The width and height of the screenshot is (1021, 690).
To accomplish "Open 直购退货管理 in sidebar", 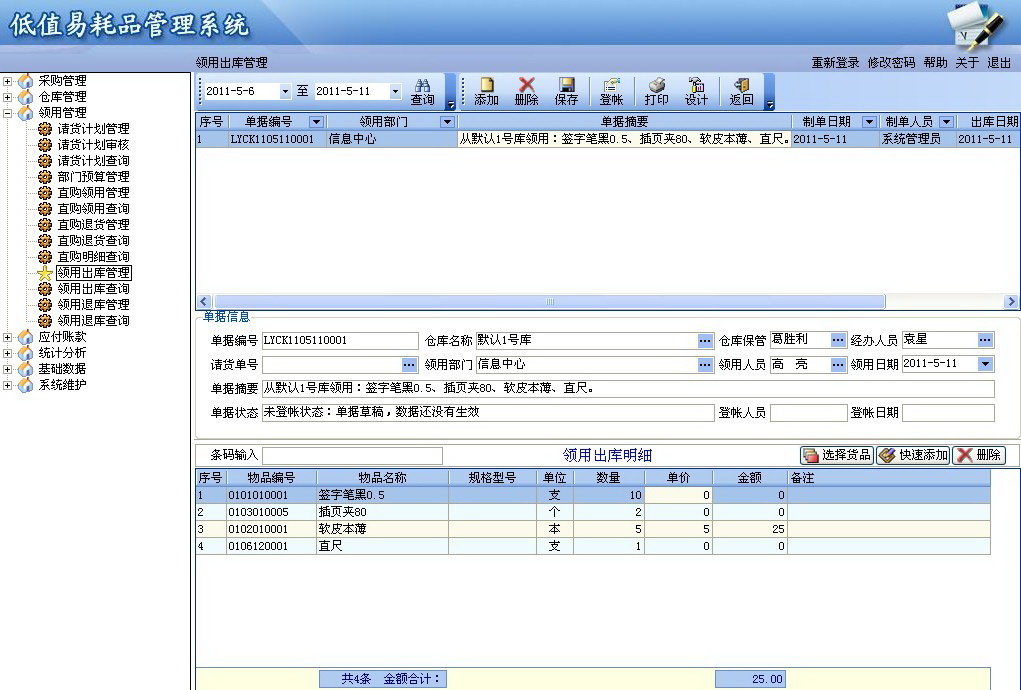I will [x=93, y=225].
